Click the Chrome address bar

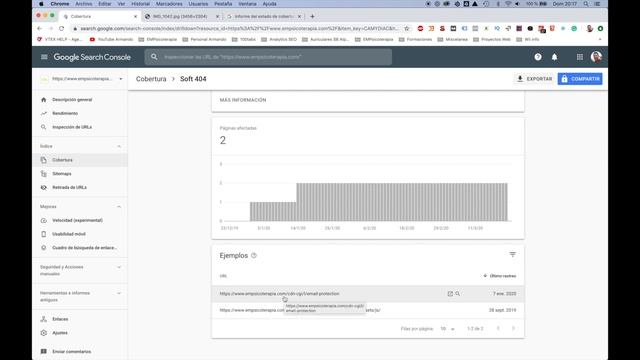tap(239, 29)
